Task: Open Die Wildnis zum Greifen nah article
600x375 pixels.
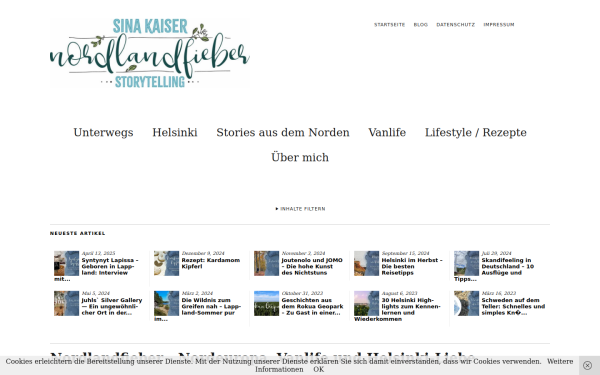Action: click(x=211, y=307)
